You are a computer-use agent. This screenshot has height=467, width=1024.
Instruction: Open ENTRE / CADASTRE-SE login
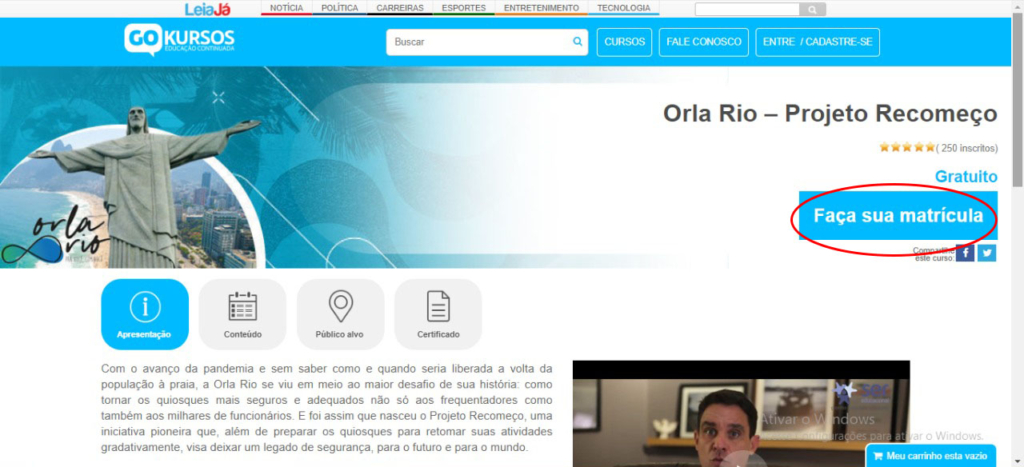click(x=818, y=42)
